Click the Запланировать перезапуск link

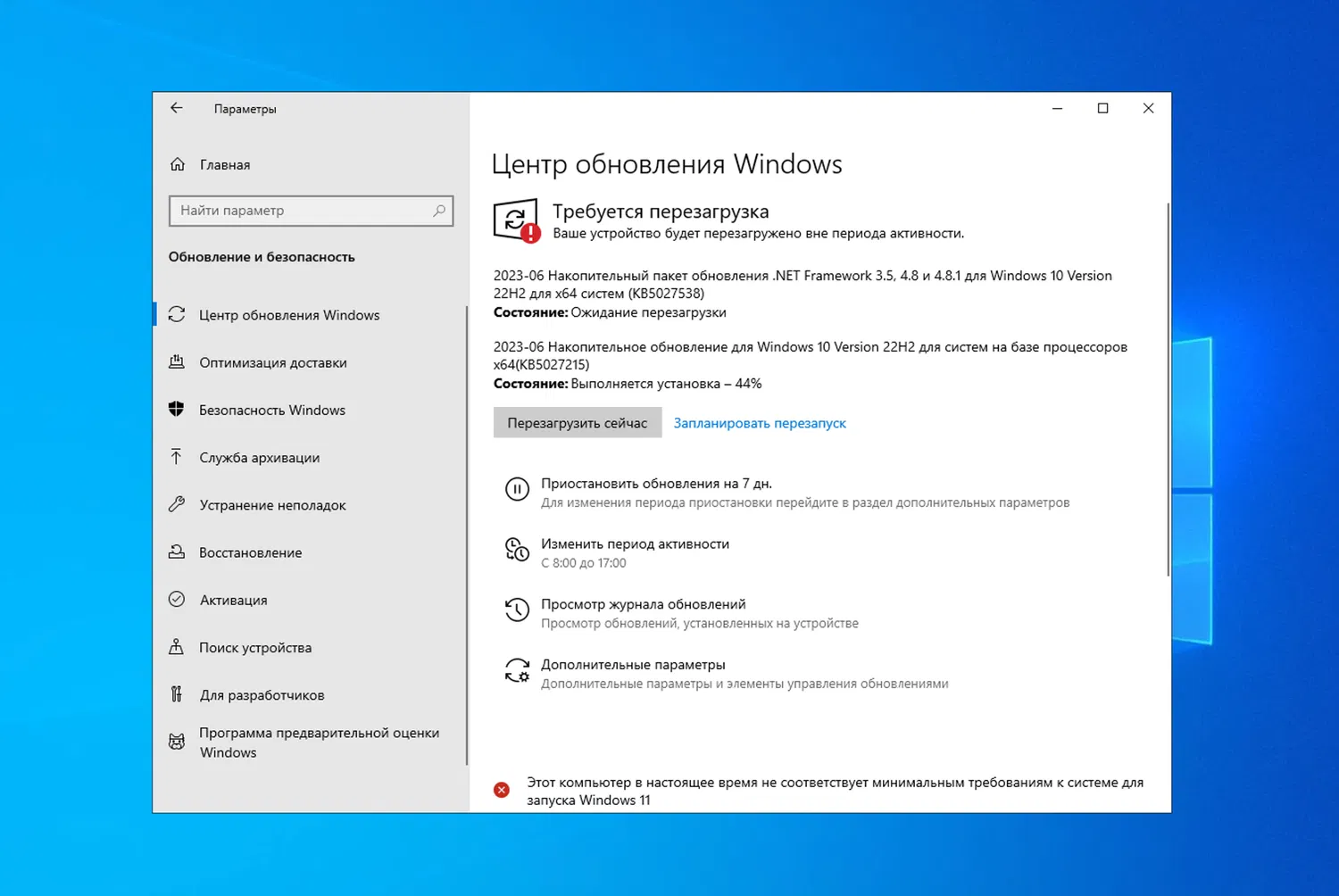759,423
